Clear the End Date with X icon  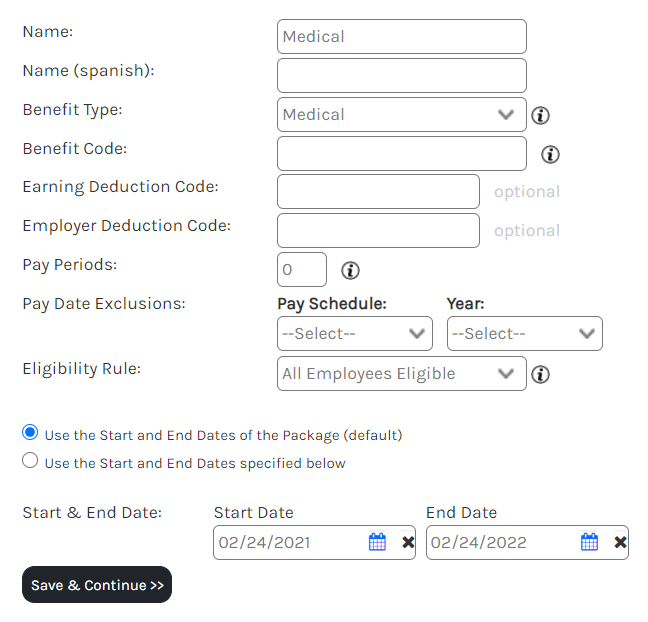click(x=620, y=542)
